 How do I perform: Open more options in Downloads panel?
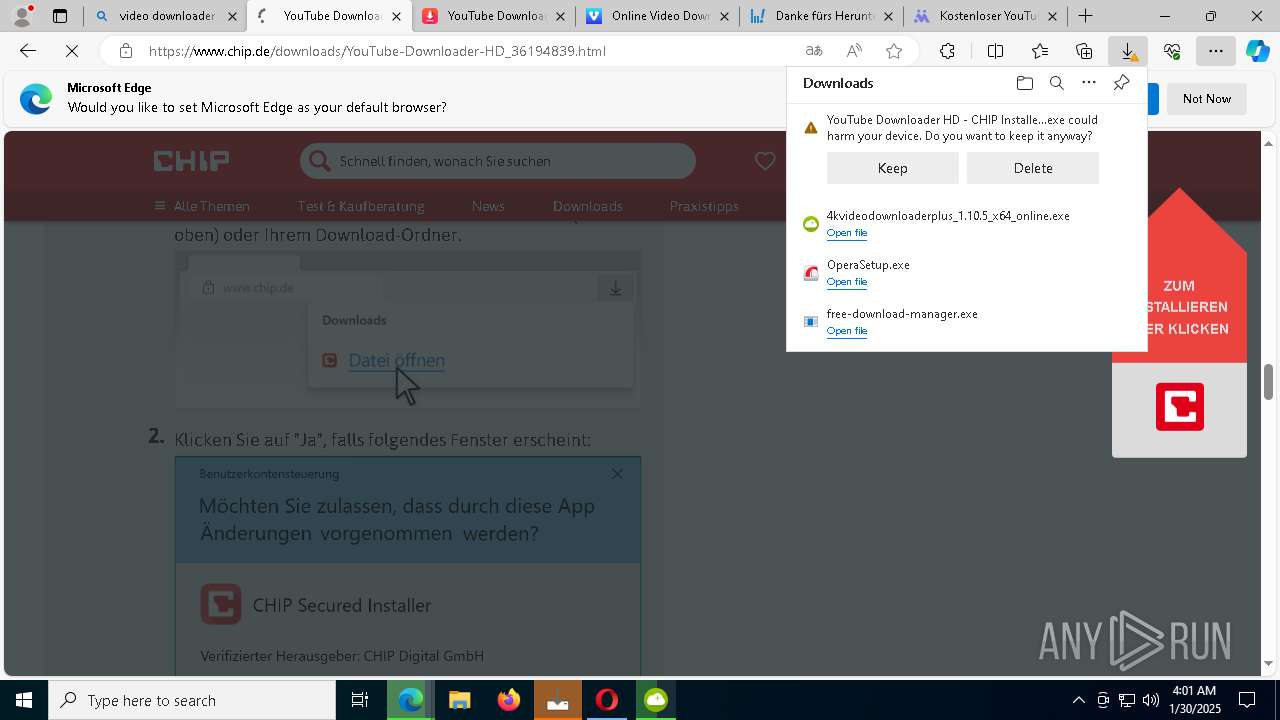click(x=1089, y=83)
